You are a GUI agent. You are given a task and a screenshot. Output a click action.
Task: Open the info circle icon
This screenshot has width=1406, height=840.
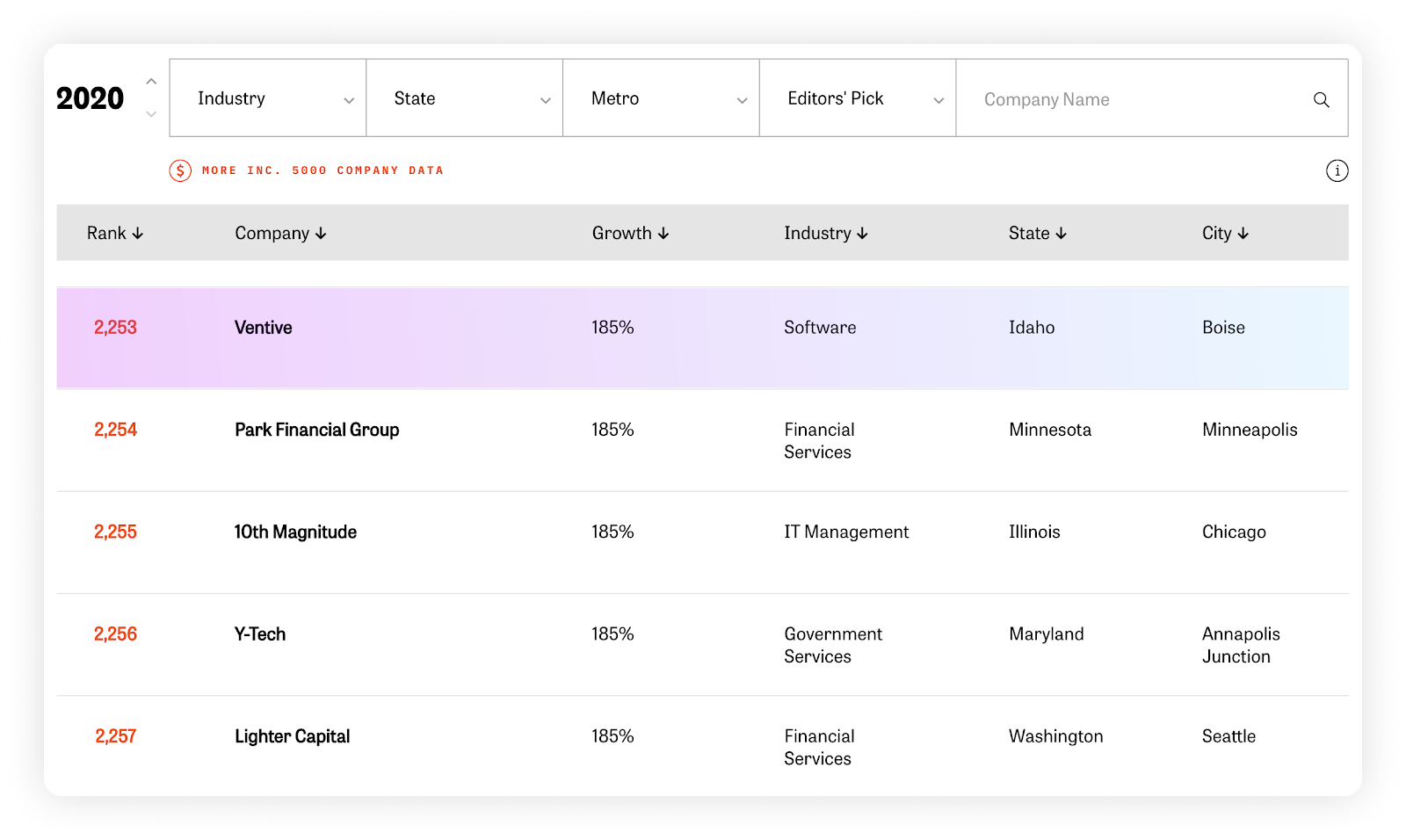pos(1337,170)
